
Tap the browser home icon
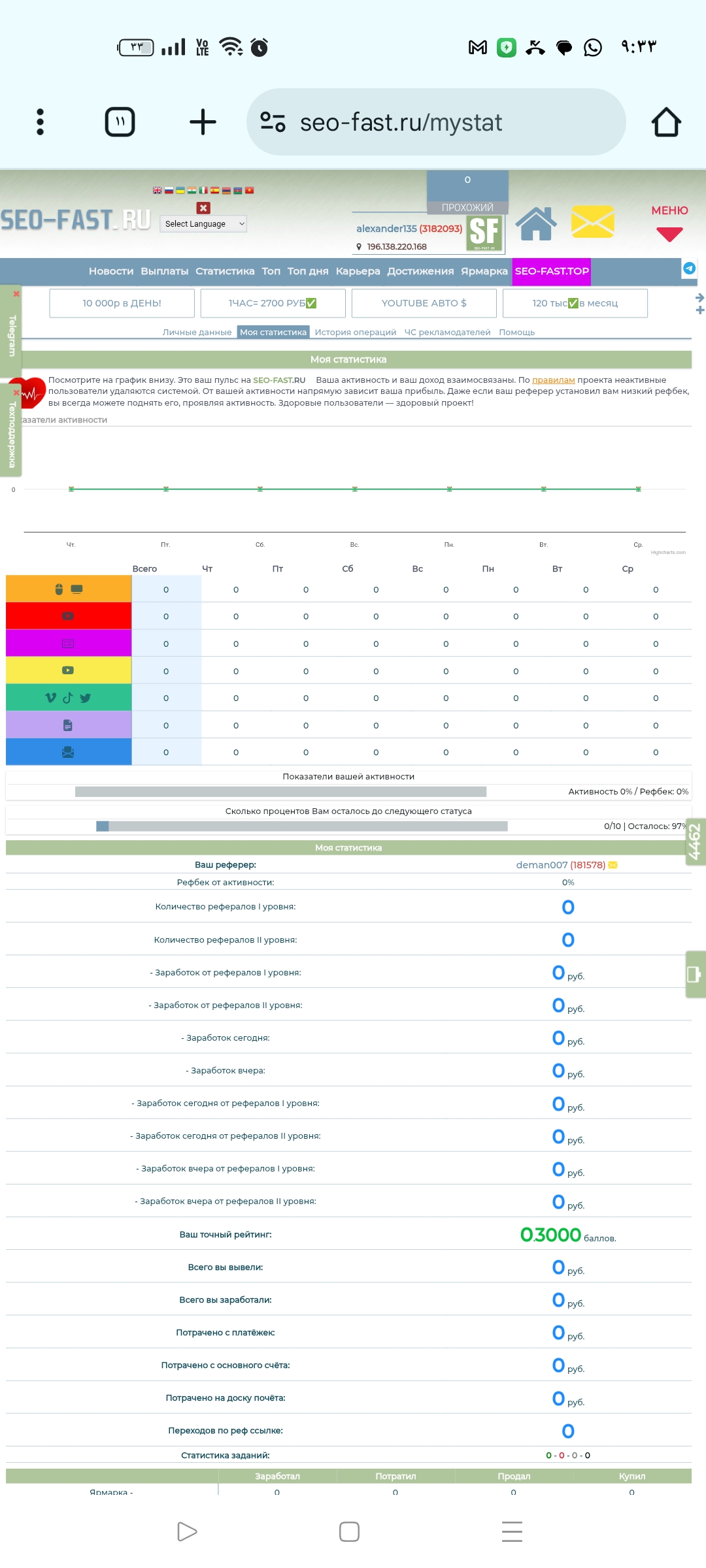[666, 122]
